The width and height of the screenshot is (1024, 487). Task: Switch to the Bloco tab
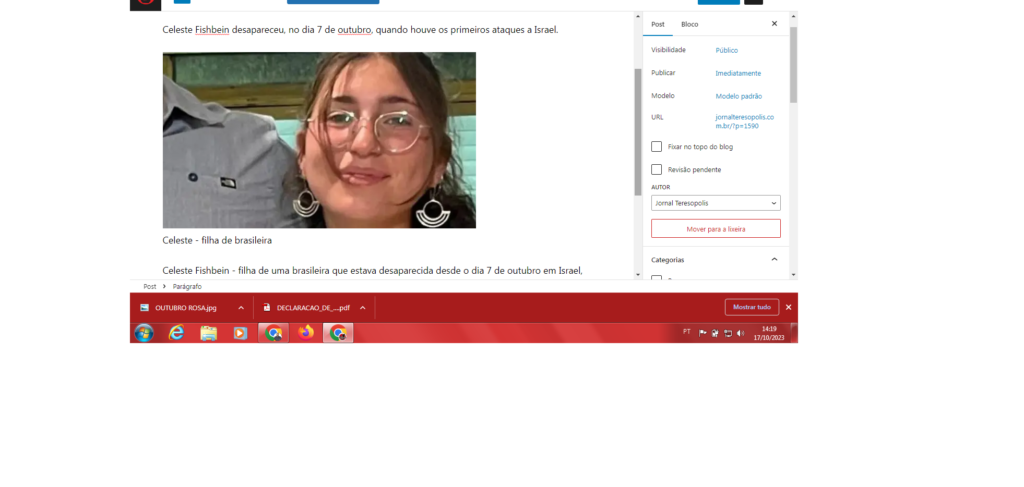690,24
